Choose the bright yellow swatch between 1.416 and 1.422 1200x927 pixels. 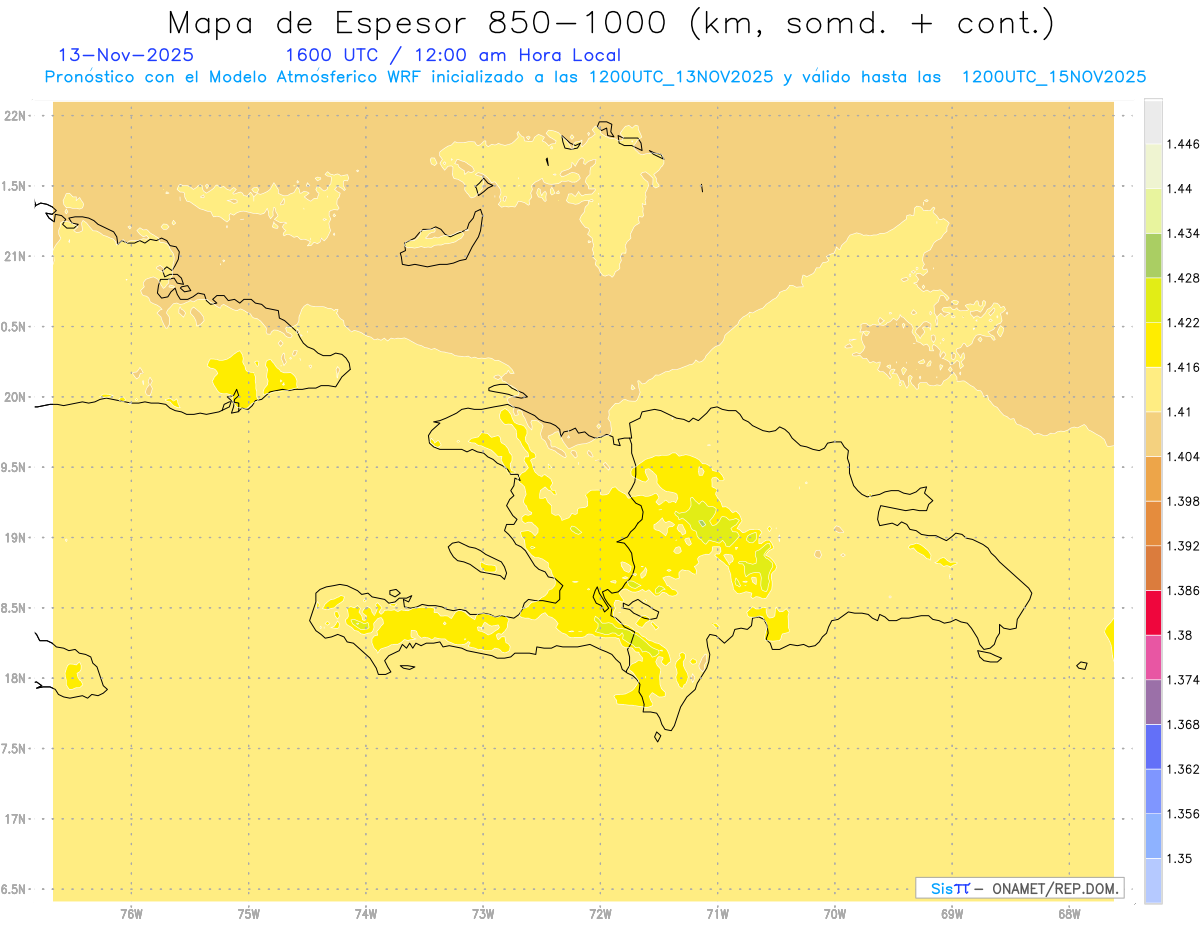(1153, 344)
